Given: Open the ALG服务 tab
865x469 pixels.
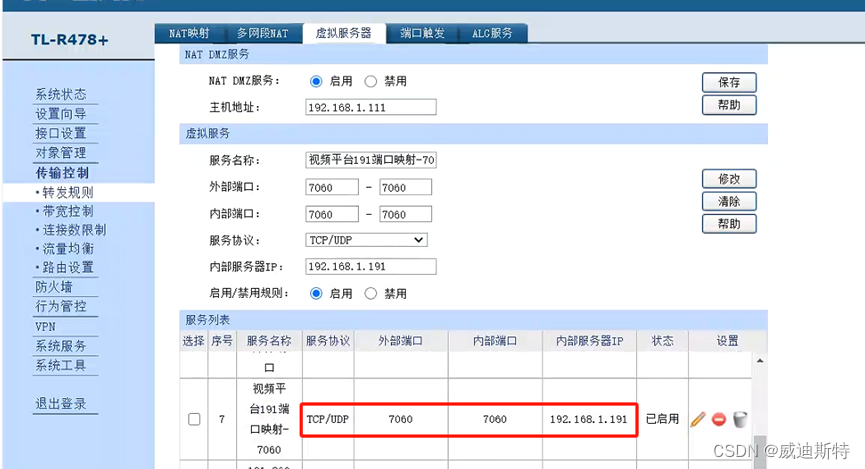Looking at the screenshot, I should (492, 33).
